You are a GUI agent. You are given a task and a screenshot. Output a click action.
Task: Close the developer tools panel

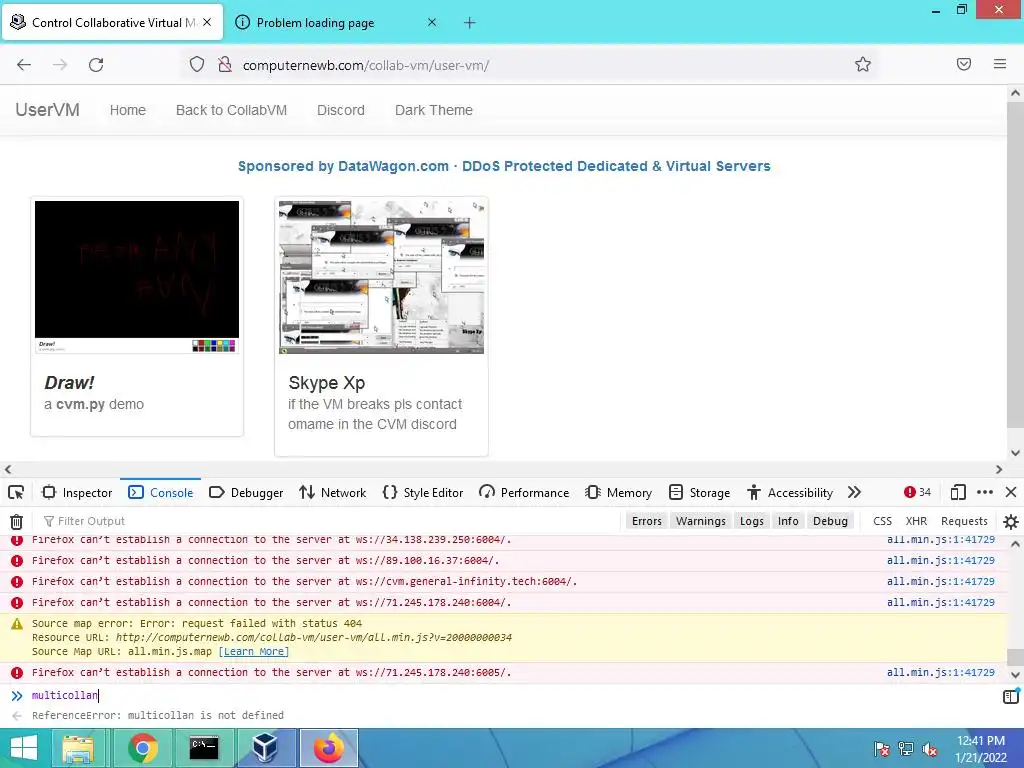pos(1011,492)
